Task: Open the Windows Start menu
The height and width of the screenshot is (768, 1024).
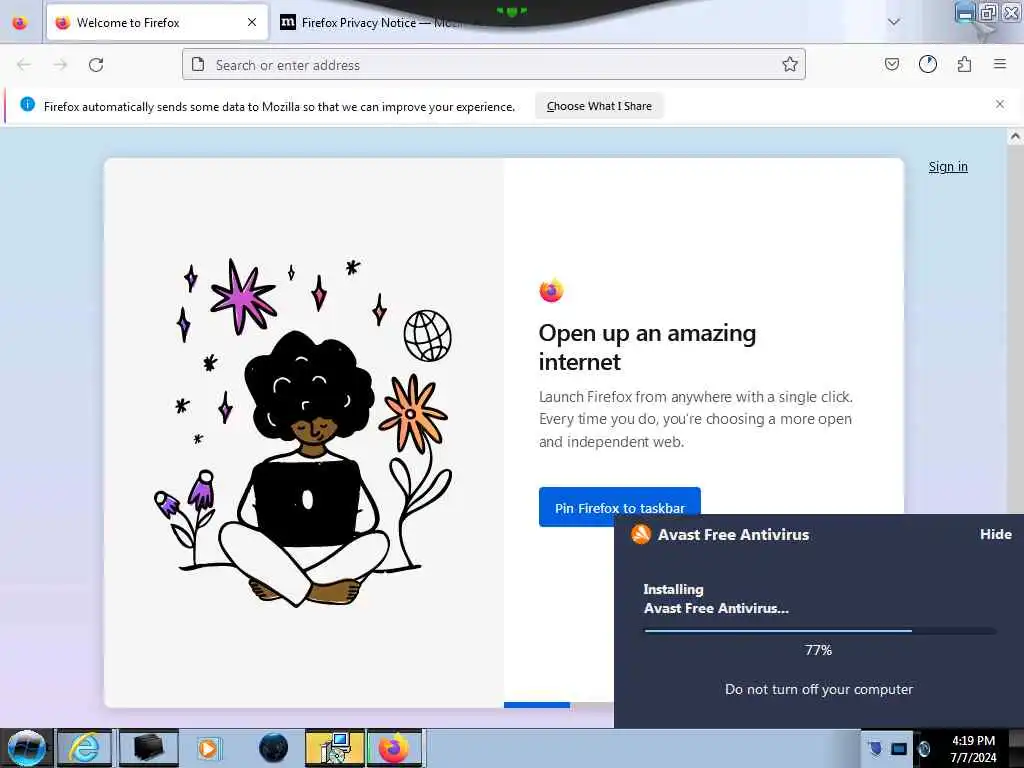Action: pos(26,748)
